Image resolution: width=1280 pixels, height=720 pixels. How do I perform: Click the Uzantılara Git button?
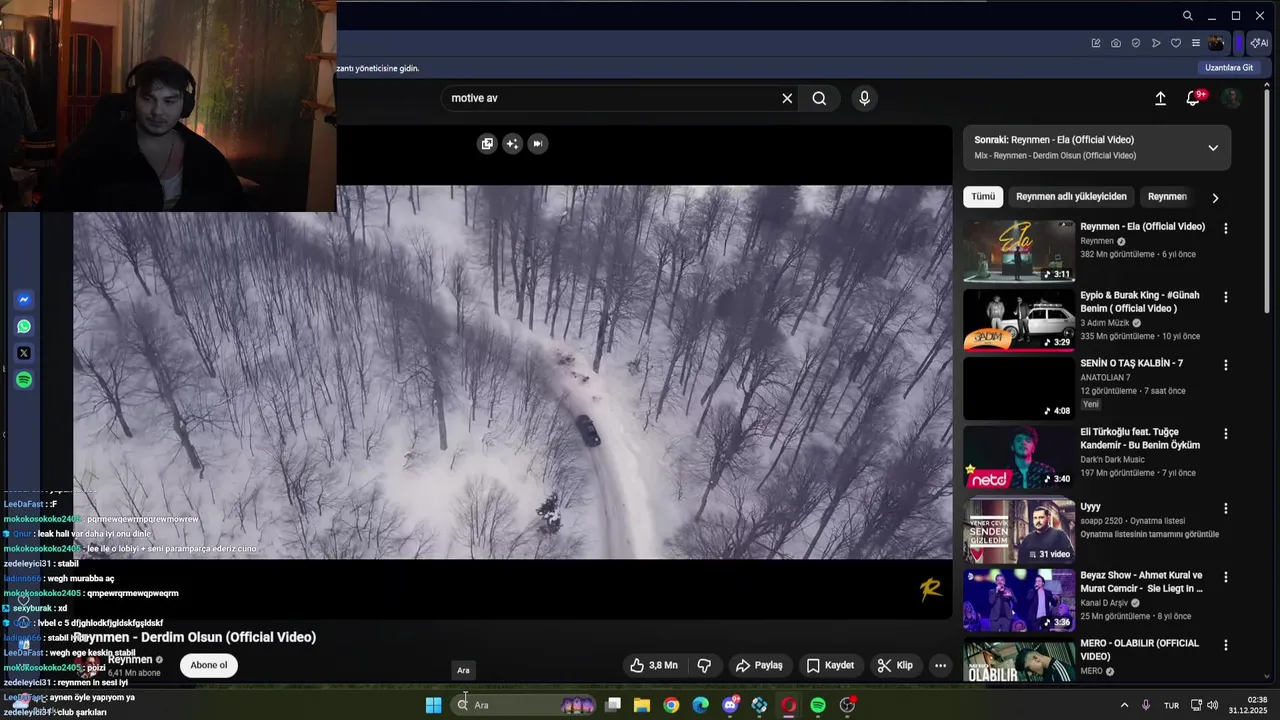pos(1229,68)
